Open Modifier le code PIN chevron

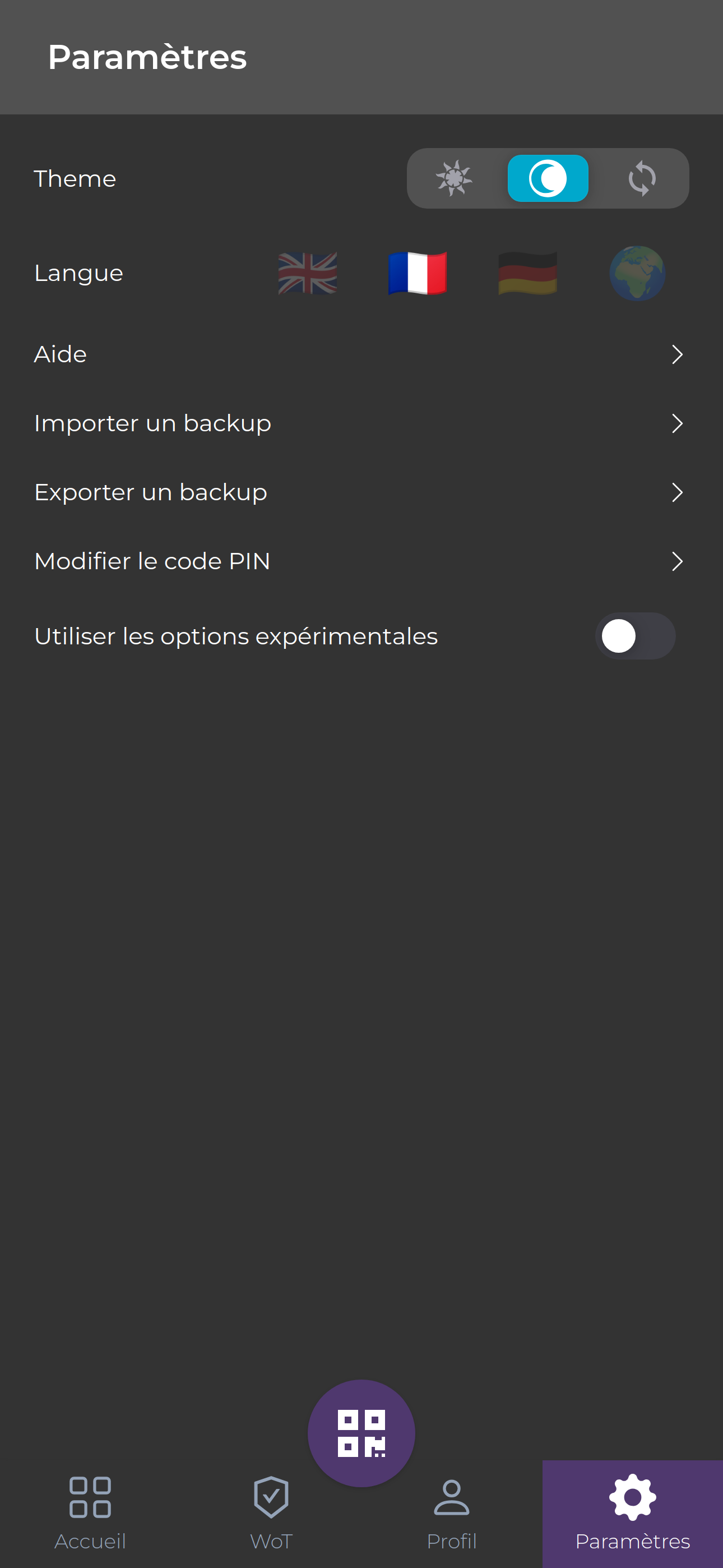(x=676, y=561)
